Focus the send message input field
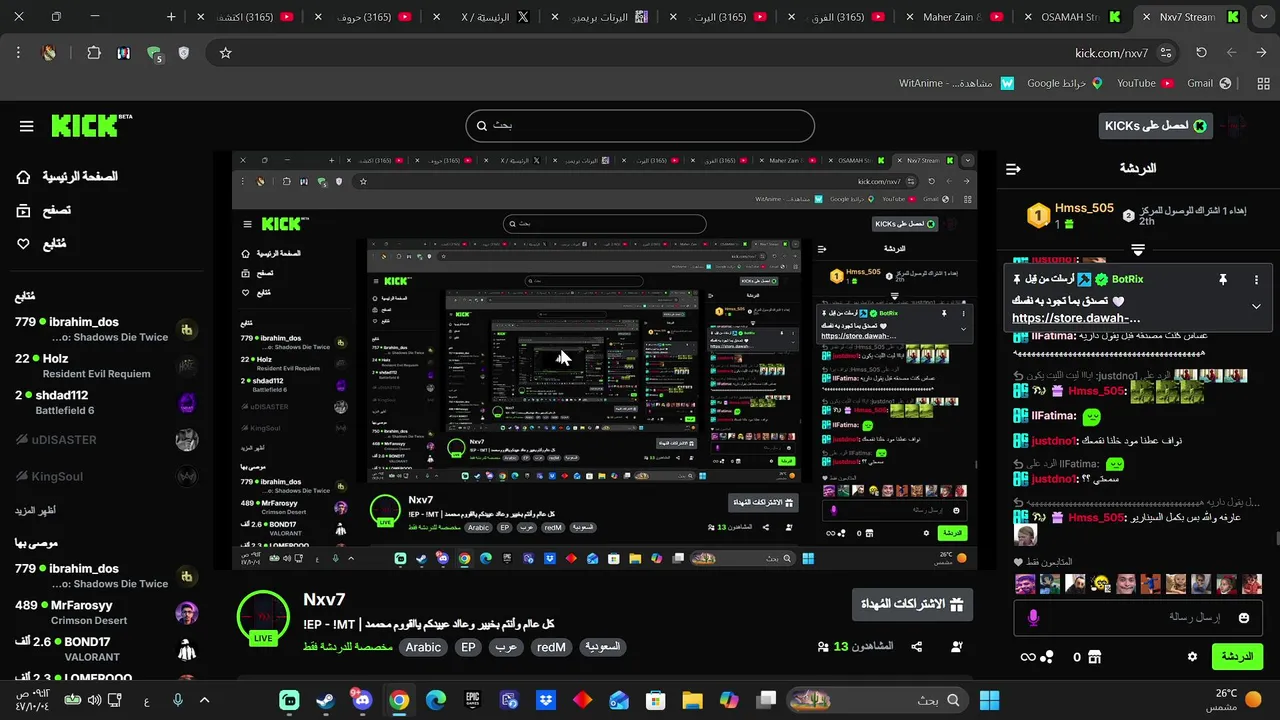This screenshot has width=1280, height=720. [1136, 618]
